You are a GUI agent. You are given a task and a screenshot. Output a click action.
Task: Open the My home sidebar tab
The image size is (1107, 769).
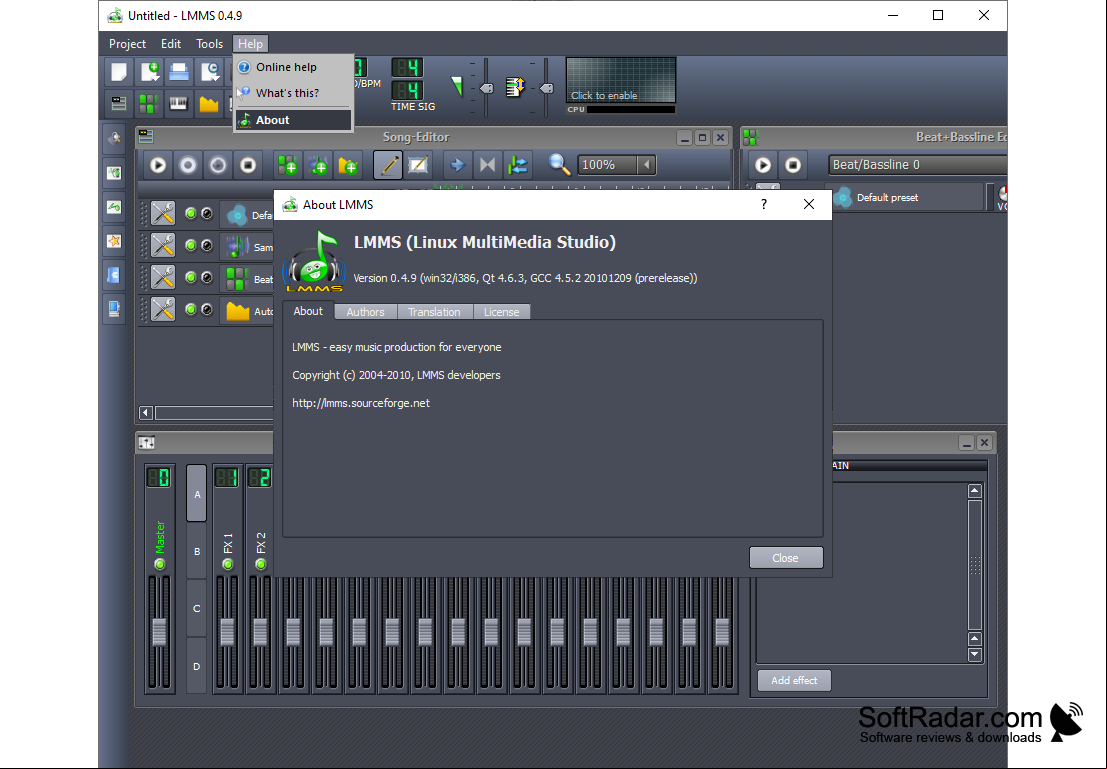tap(114, 275)
